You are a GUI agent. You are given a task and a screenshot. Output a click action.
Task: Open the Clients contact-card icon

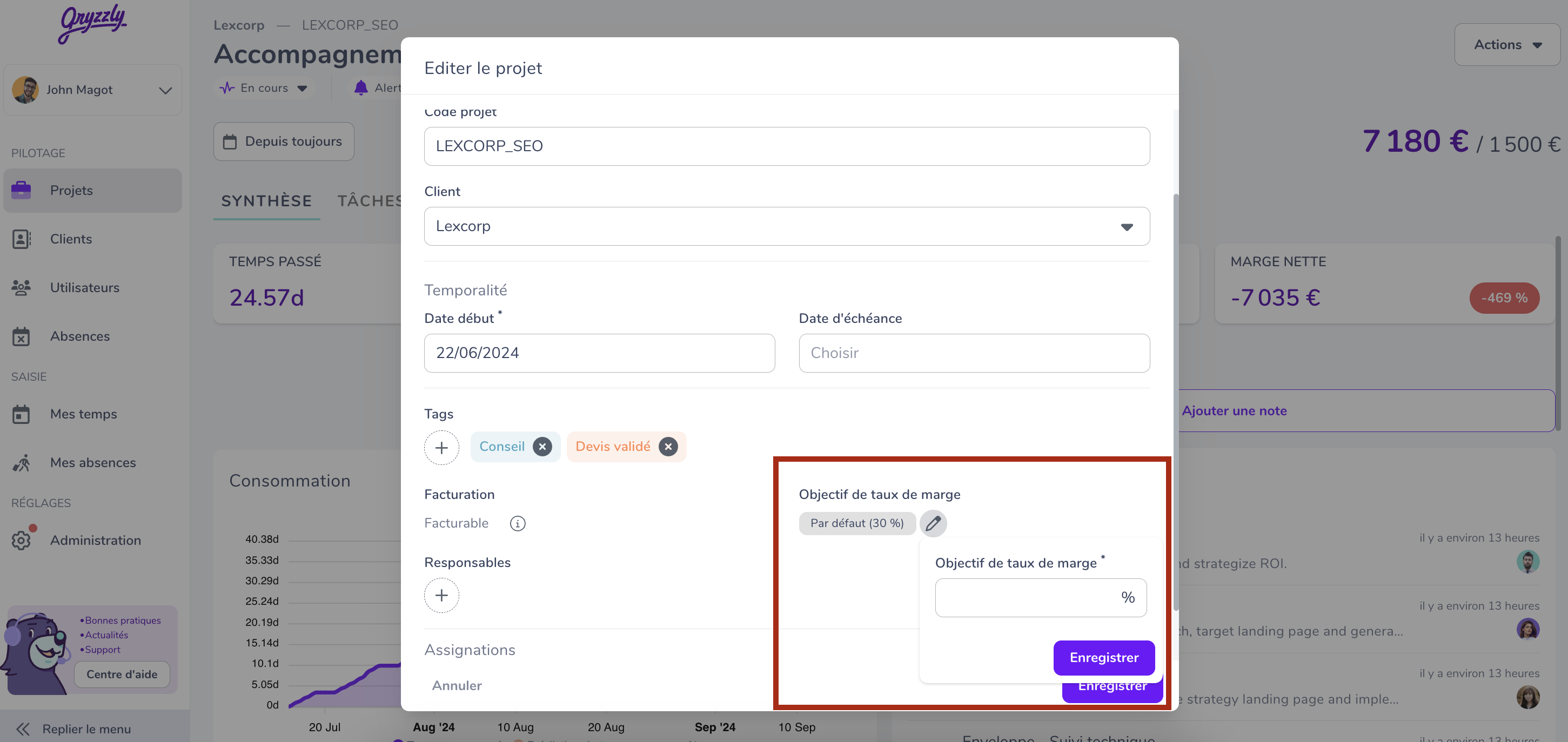click(21, 239)
